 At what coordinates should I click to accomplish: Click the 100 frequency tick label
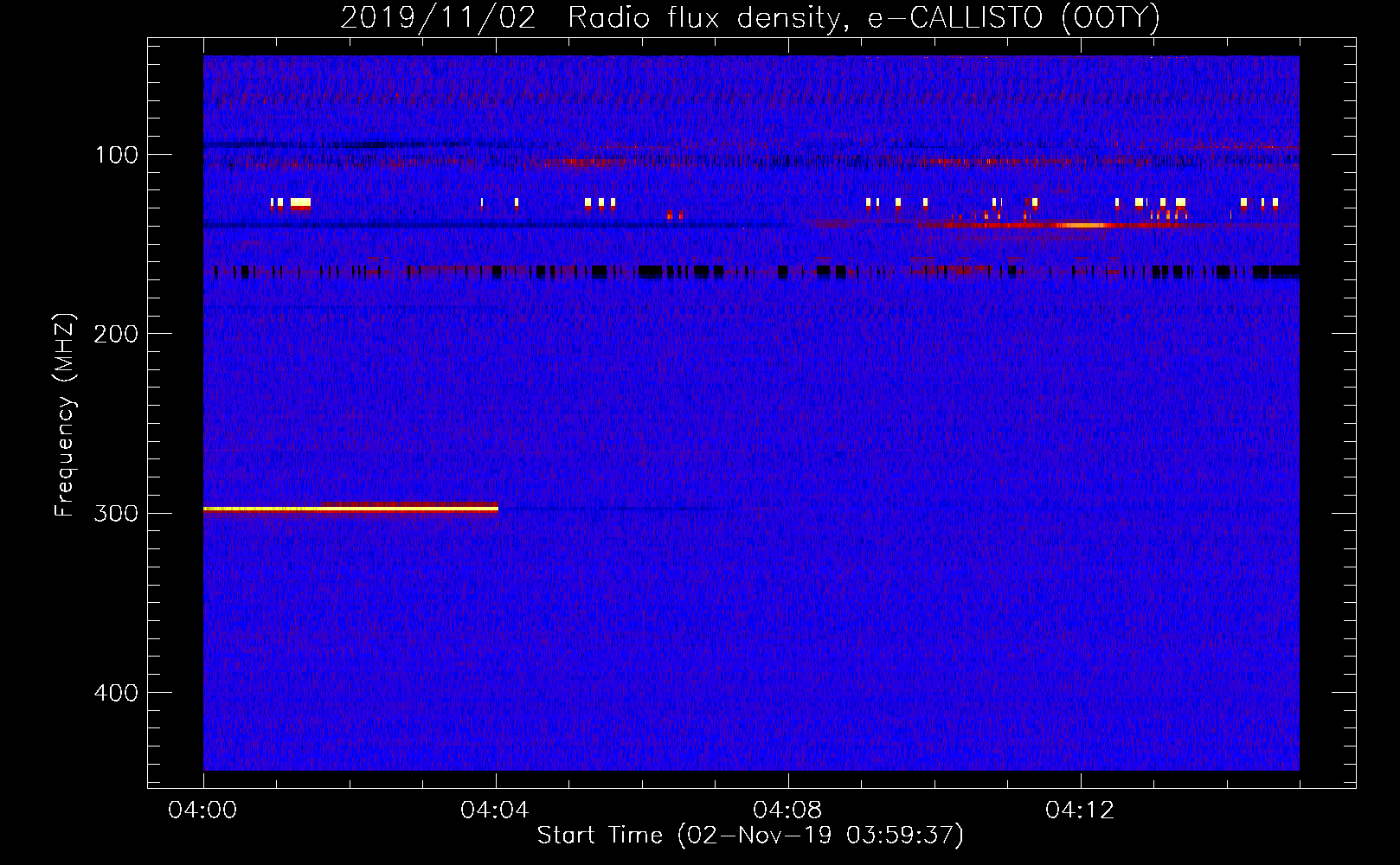click(117, 155)
